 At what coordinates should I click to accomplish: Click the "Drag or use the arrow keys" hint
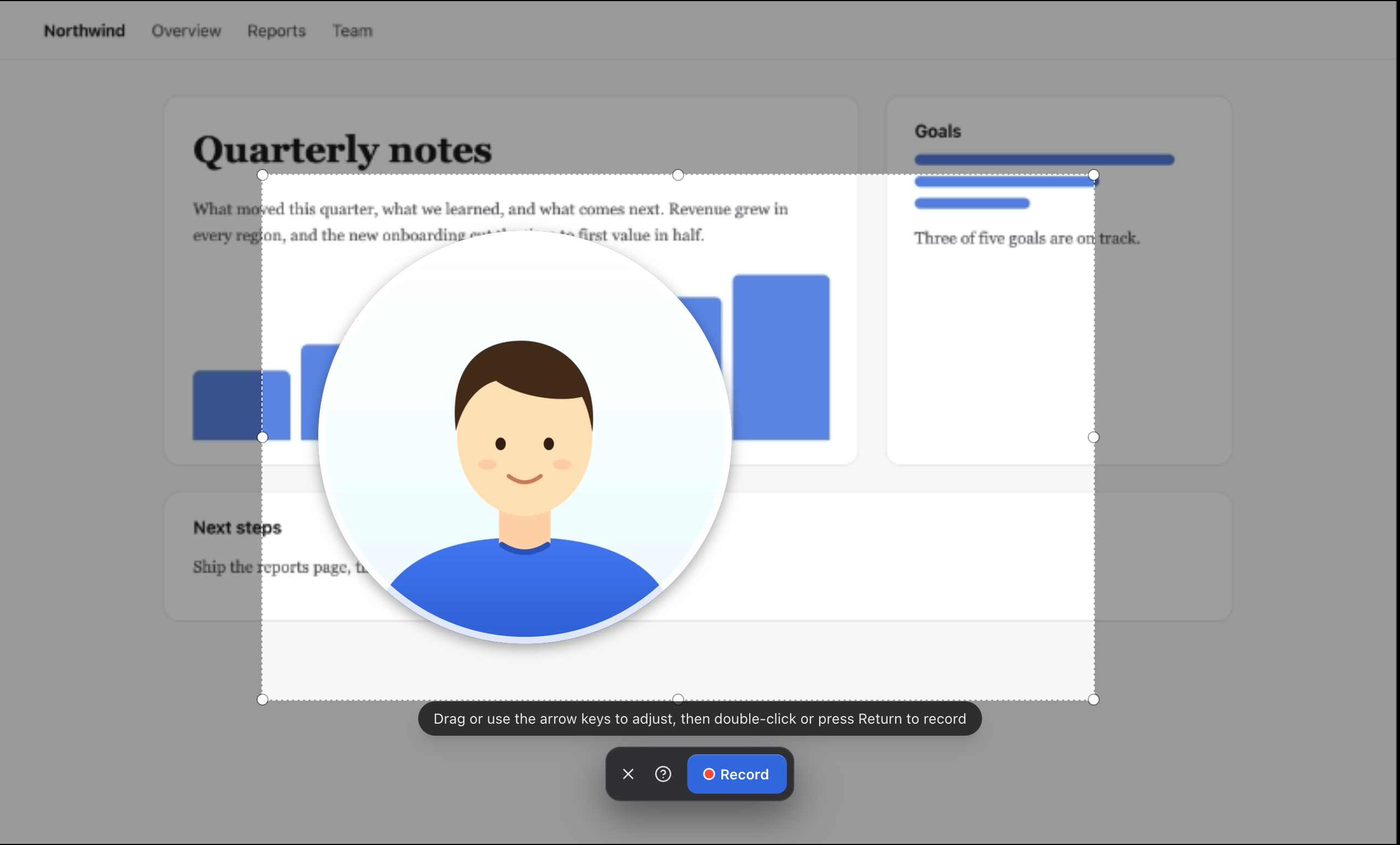[x=699, y=718]
